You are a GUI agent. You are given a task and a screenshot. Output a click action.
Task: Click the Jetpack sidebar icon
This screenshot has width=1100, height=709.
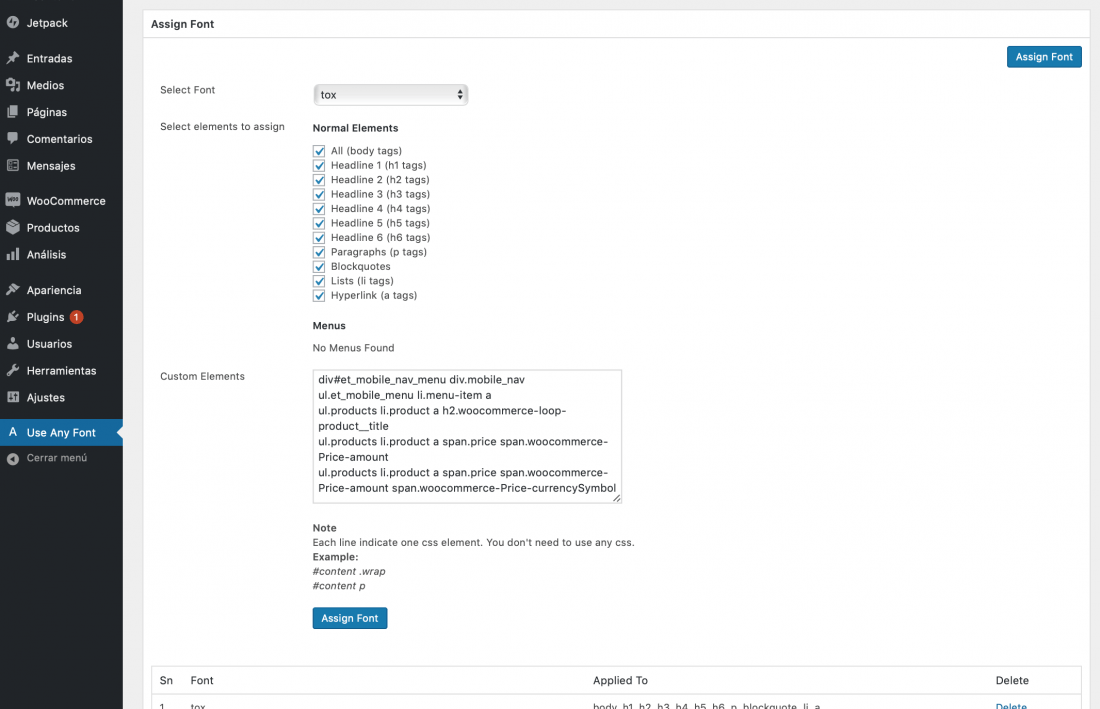tap(13, 22)
